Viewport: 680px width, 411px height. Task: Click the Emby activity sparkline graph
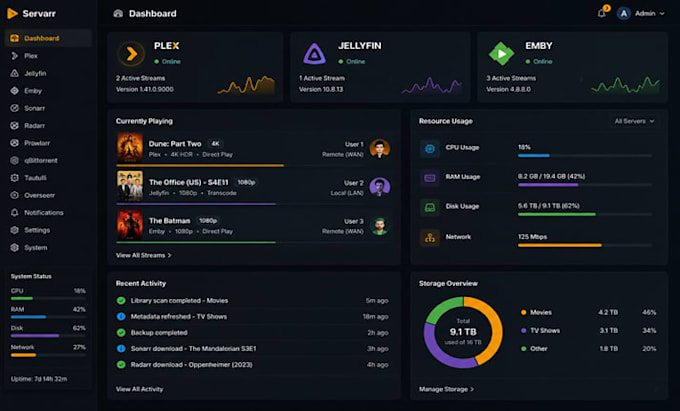tap(625, 85)
